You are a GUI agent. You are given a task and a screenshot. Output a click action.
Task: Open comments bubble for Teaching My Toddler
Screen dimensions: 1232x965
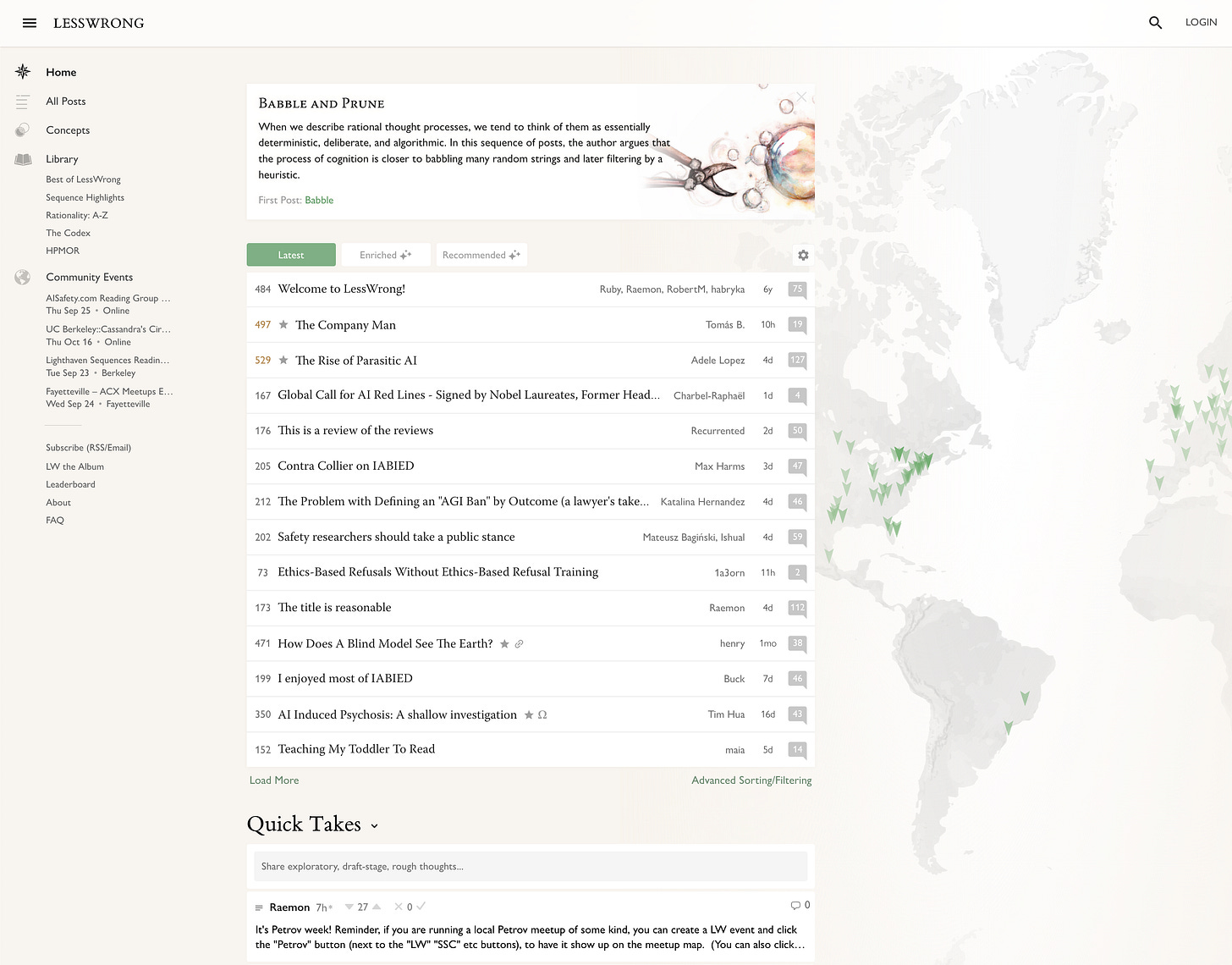coord(797,750)
